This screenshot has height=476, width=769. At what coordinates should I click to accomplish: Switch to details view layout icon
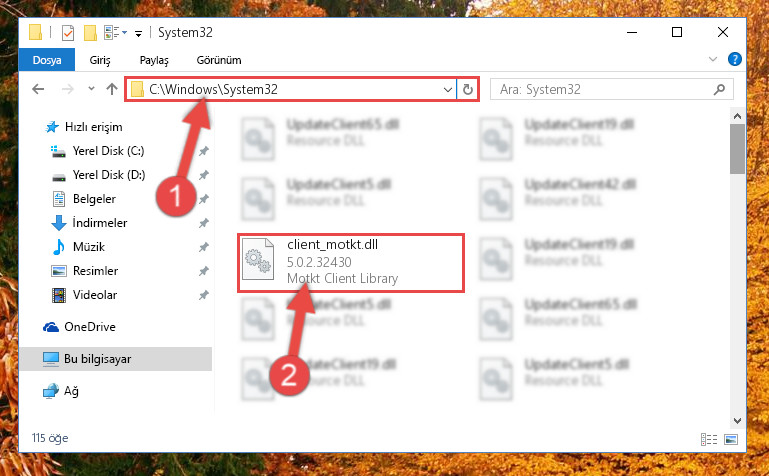(709, 439)
